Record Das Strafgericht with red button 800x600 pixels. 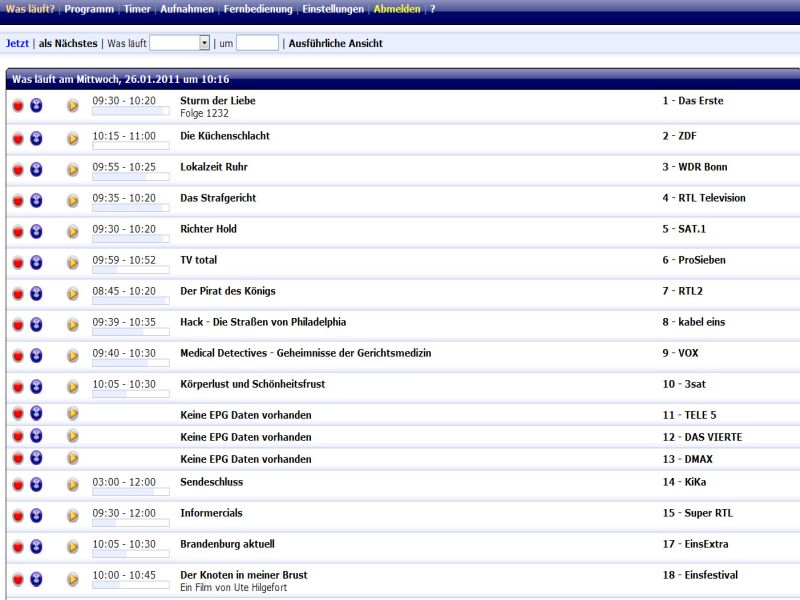point(18,201)
